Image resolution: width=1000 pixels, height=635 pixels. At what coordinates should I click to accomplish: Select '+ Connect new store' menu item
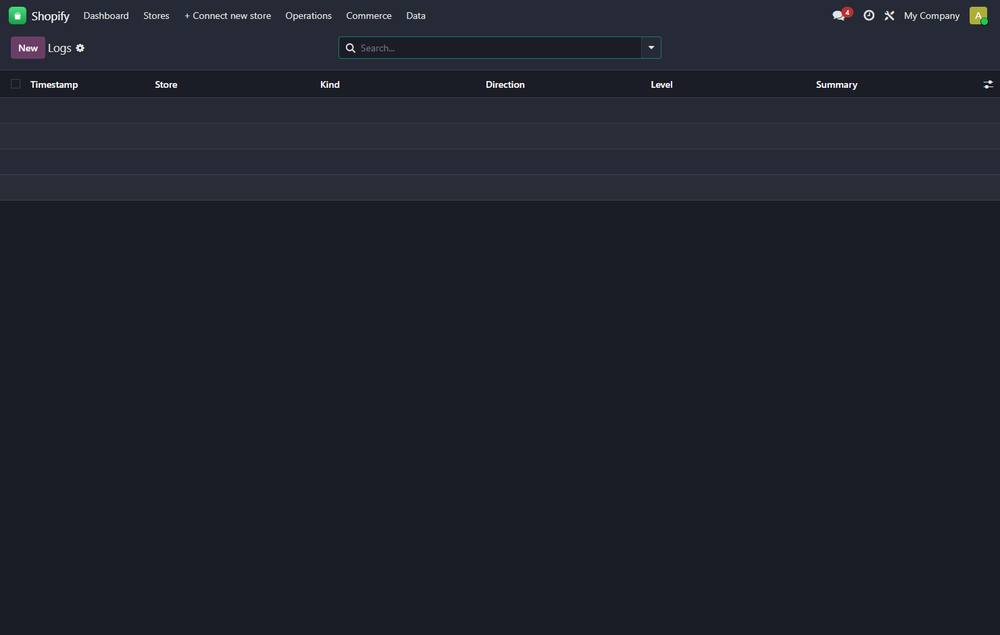point(228,15)
